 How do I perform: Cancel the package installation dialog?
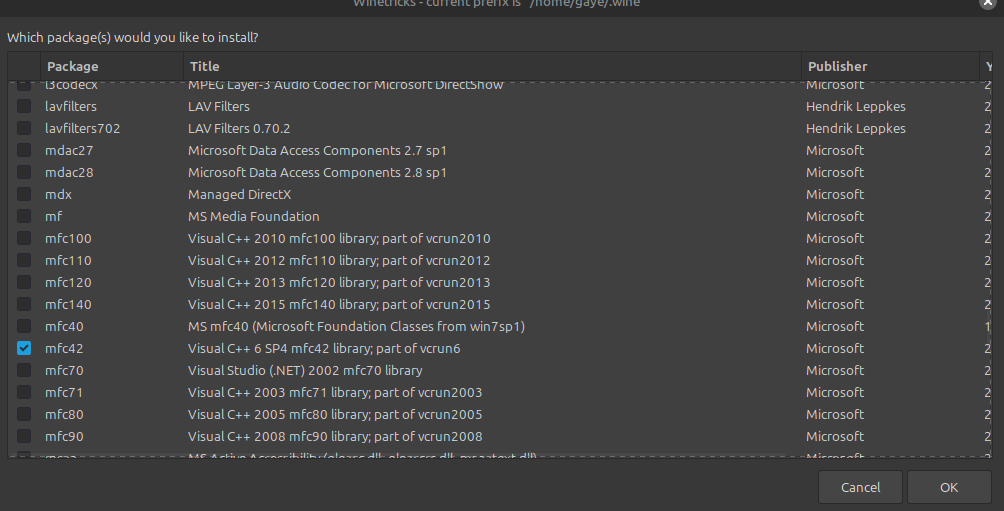point(860,488)
